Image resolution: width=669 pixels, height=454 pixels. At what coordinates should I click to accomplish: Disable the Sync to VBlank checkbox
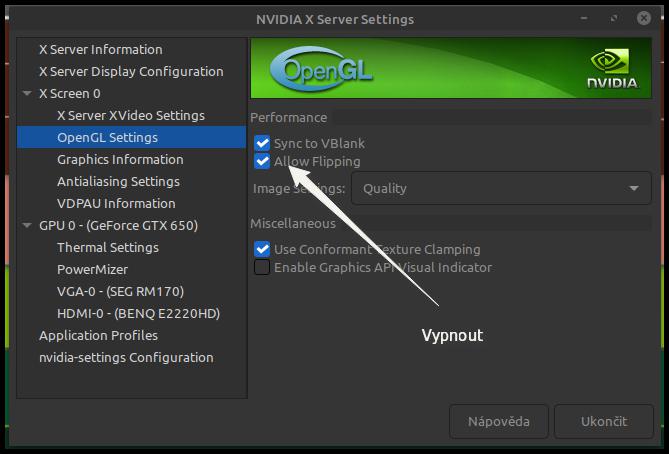click(262, 144)
